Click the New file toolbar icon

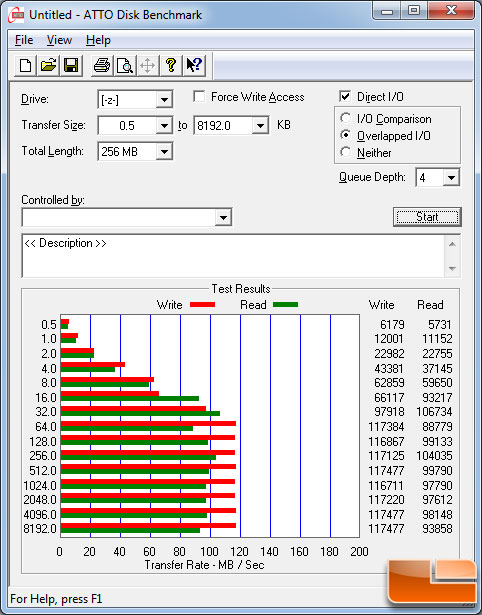click(x=25, y=65)
